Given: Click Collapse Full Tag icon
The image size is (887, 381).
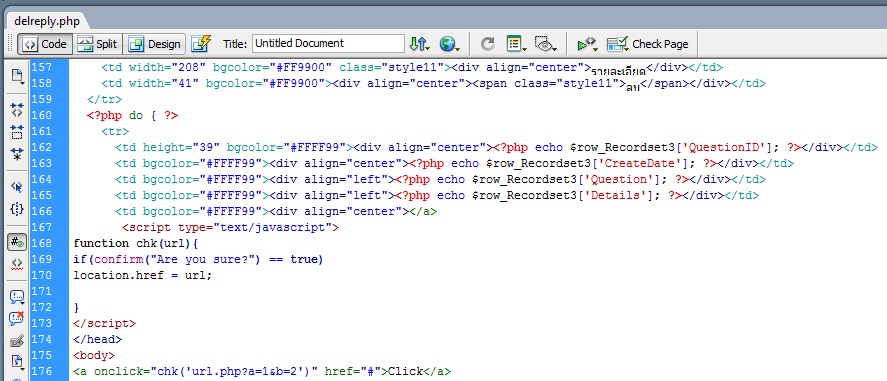Looking at the screenshot, I should point(17,110).
